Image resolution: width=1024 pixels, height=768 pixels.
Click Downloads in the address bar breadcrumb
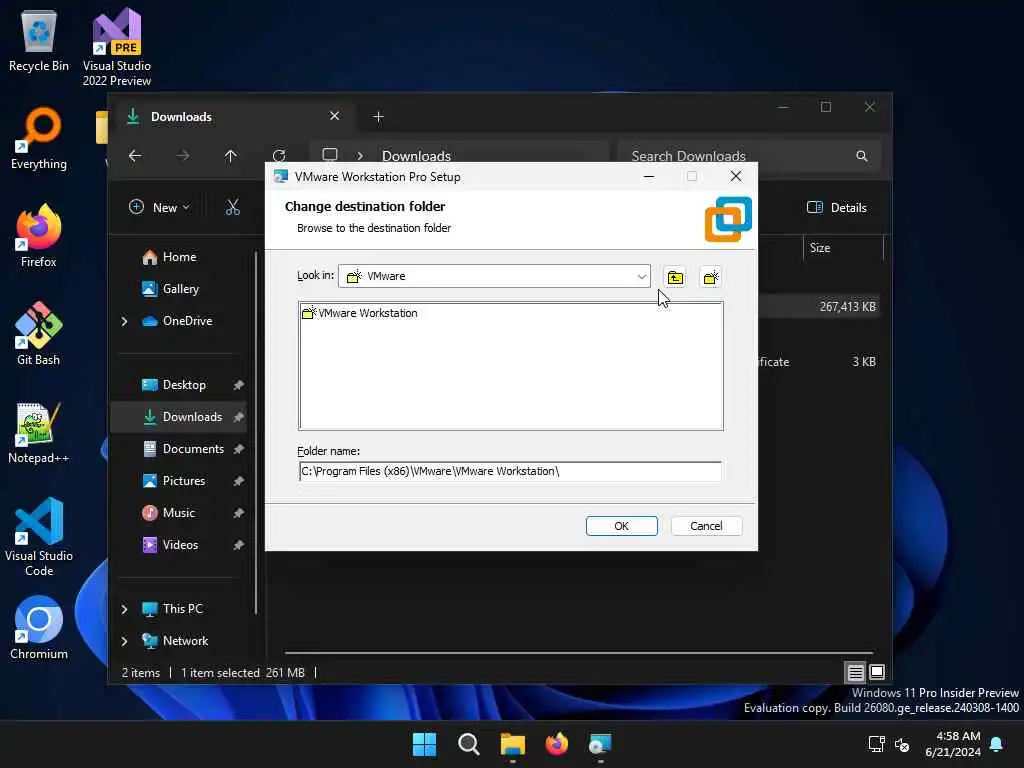(416, 157)
